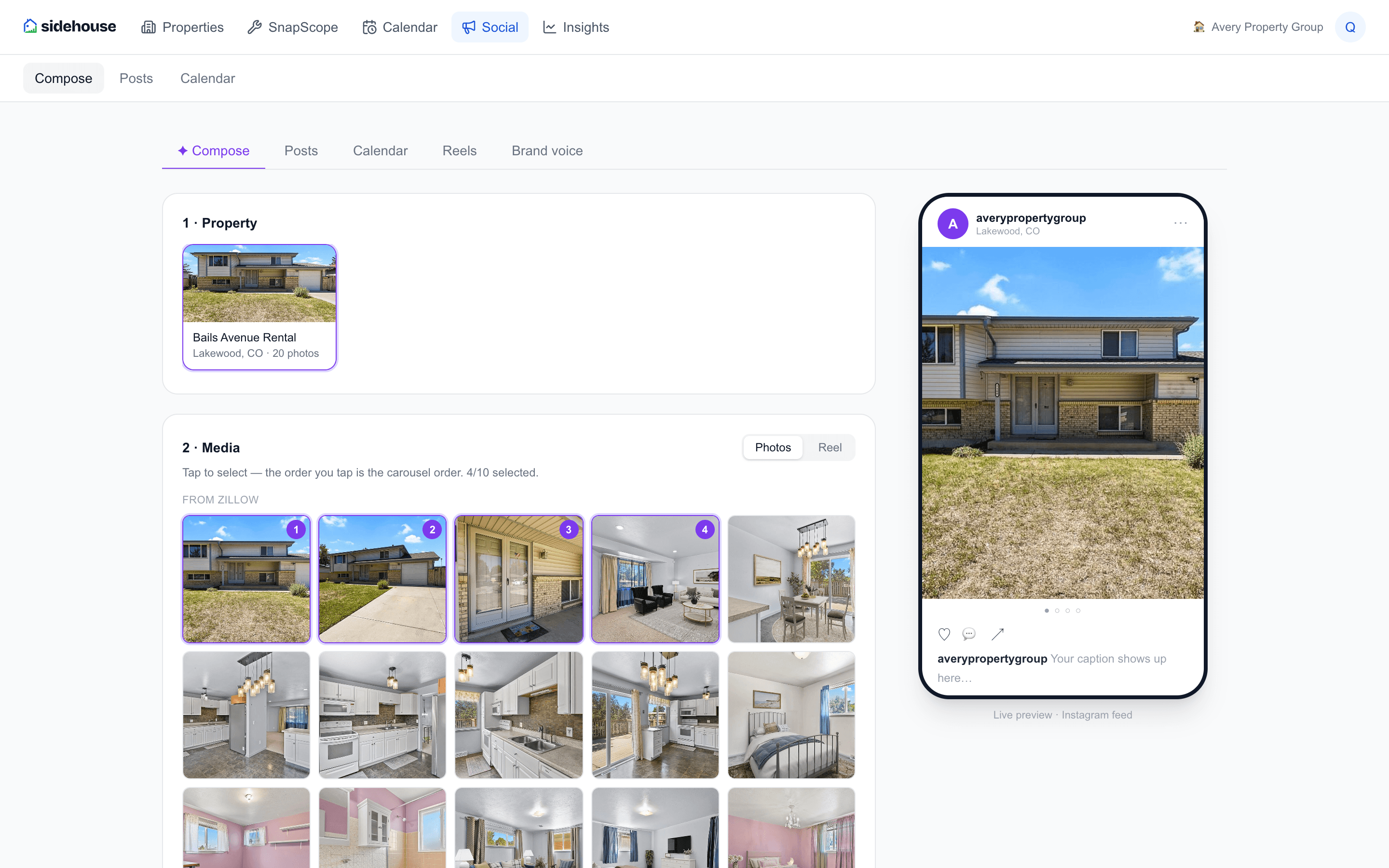Click the carousel dots indicator in preview
The image size is (1389, 868).
tap(1062, 610)
